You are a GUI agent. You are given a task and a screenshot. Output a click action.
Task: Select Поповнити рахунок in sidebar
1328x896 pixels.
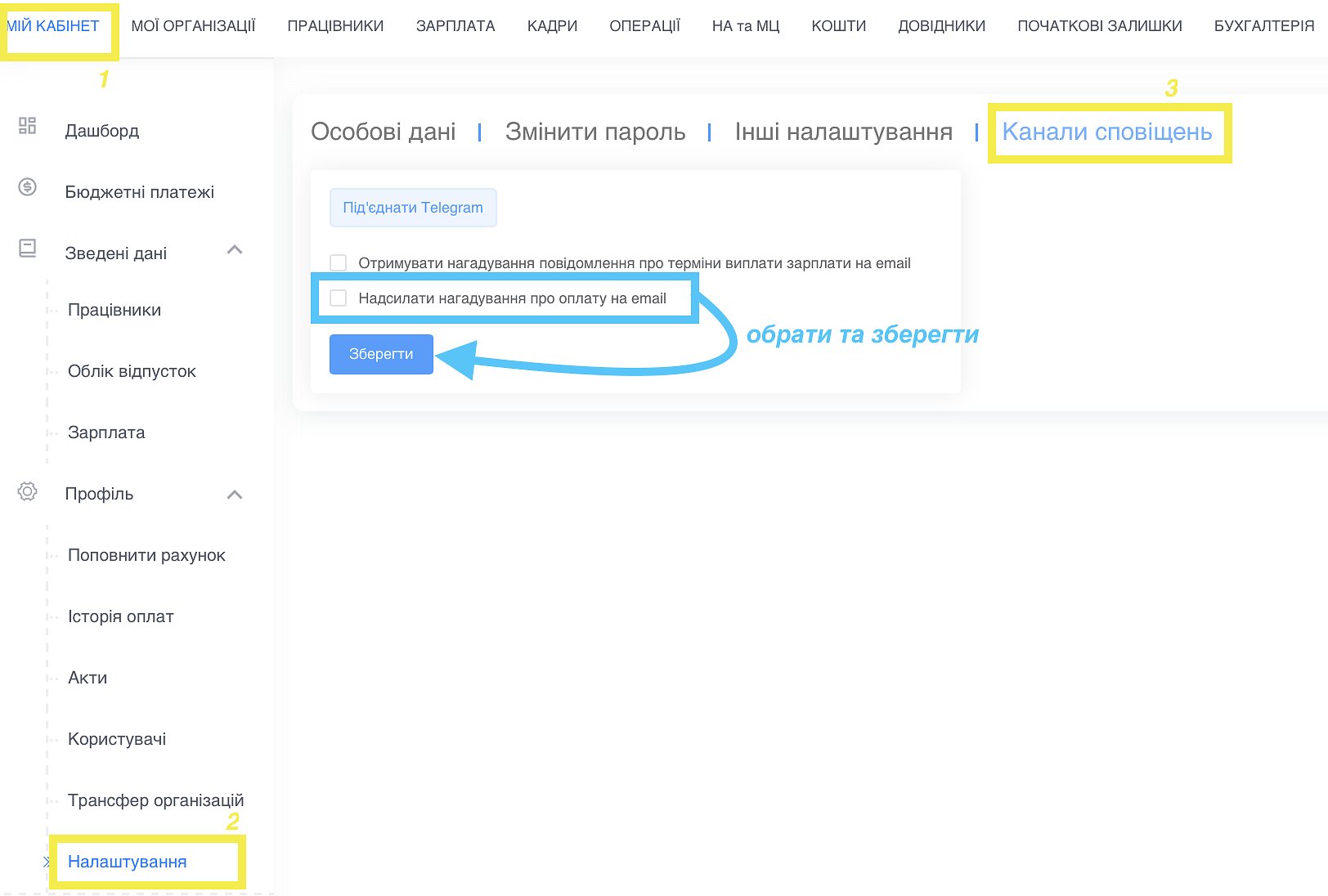[x=146, y=555]
